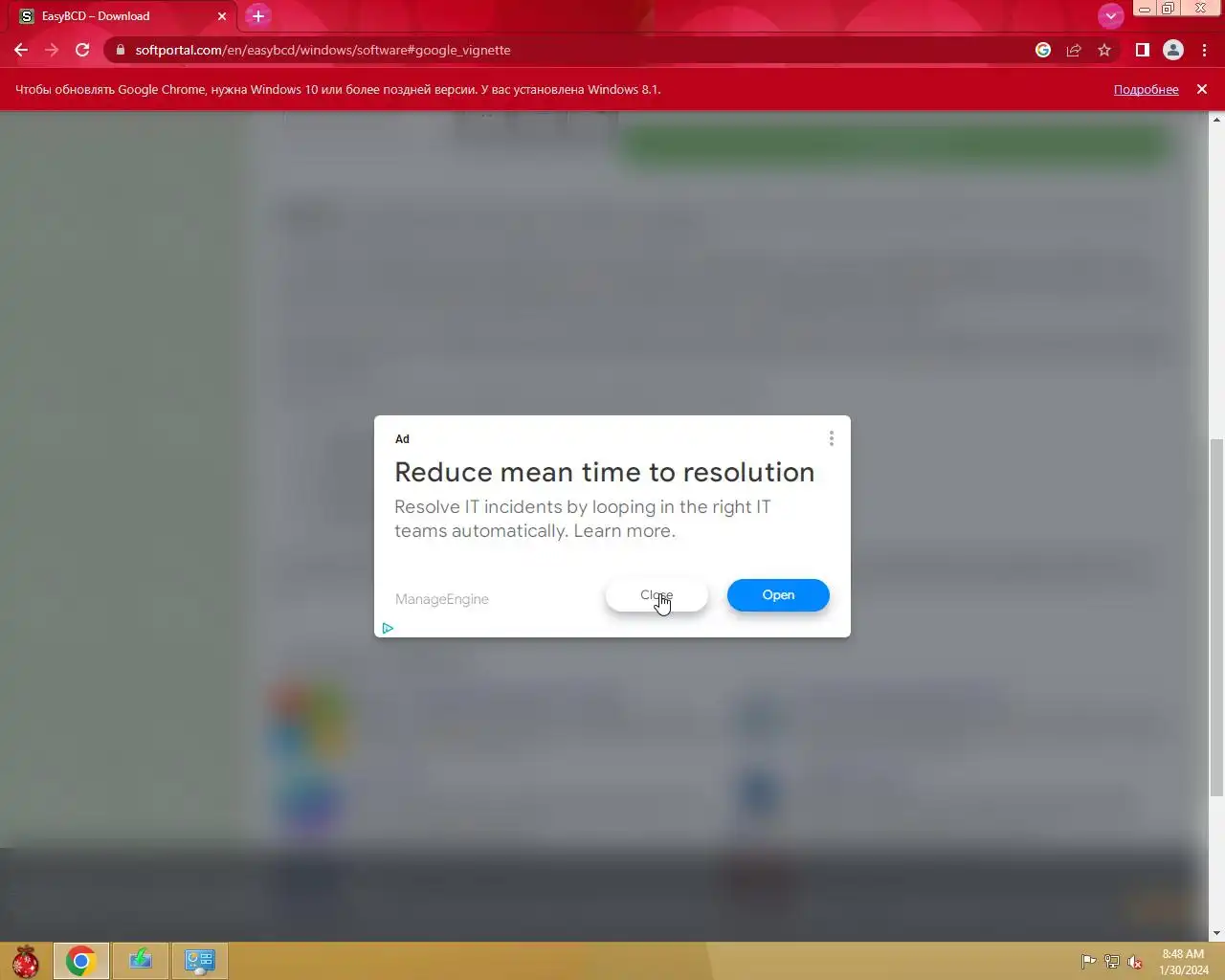The height and width of the screenshot is (980, 1225).
Task: Open a new browser tab
Action: coord(257,16)
